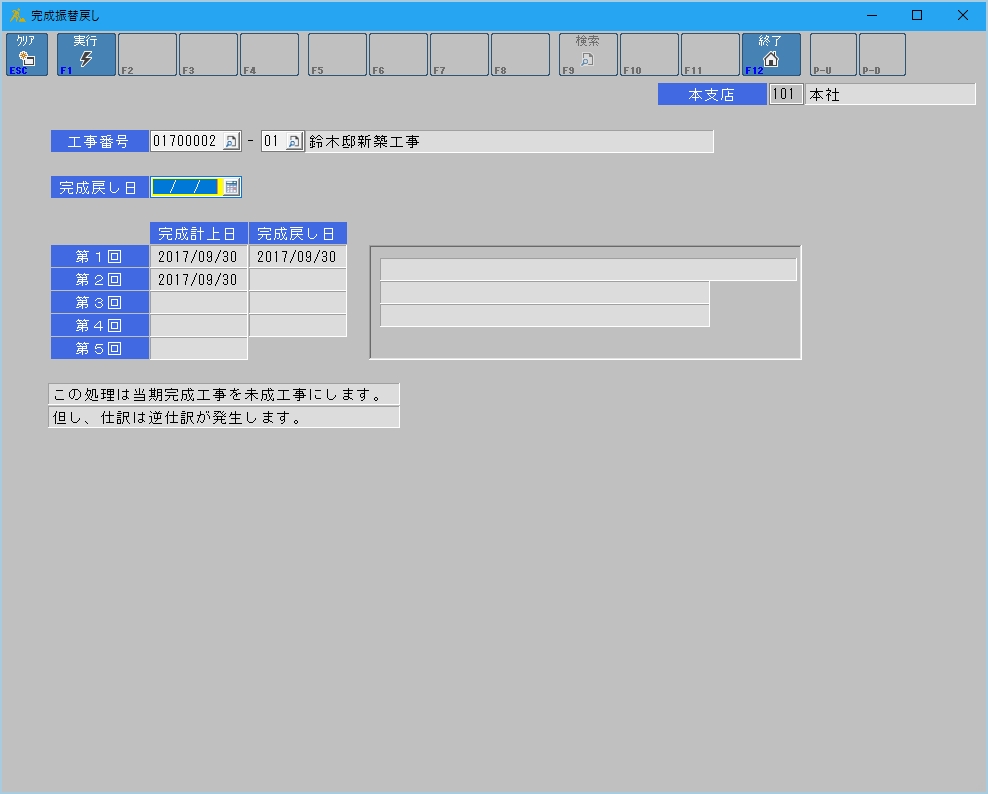
Task: Click the 工事番号 field containing 01700002
Action: [185, 142]
